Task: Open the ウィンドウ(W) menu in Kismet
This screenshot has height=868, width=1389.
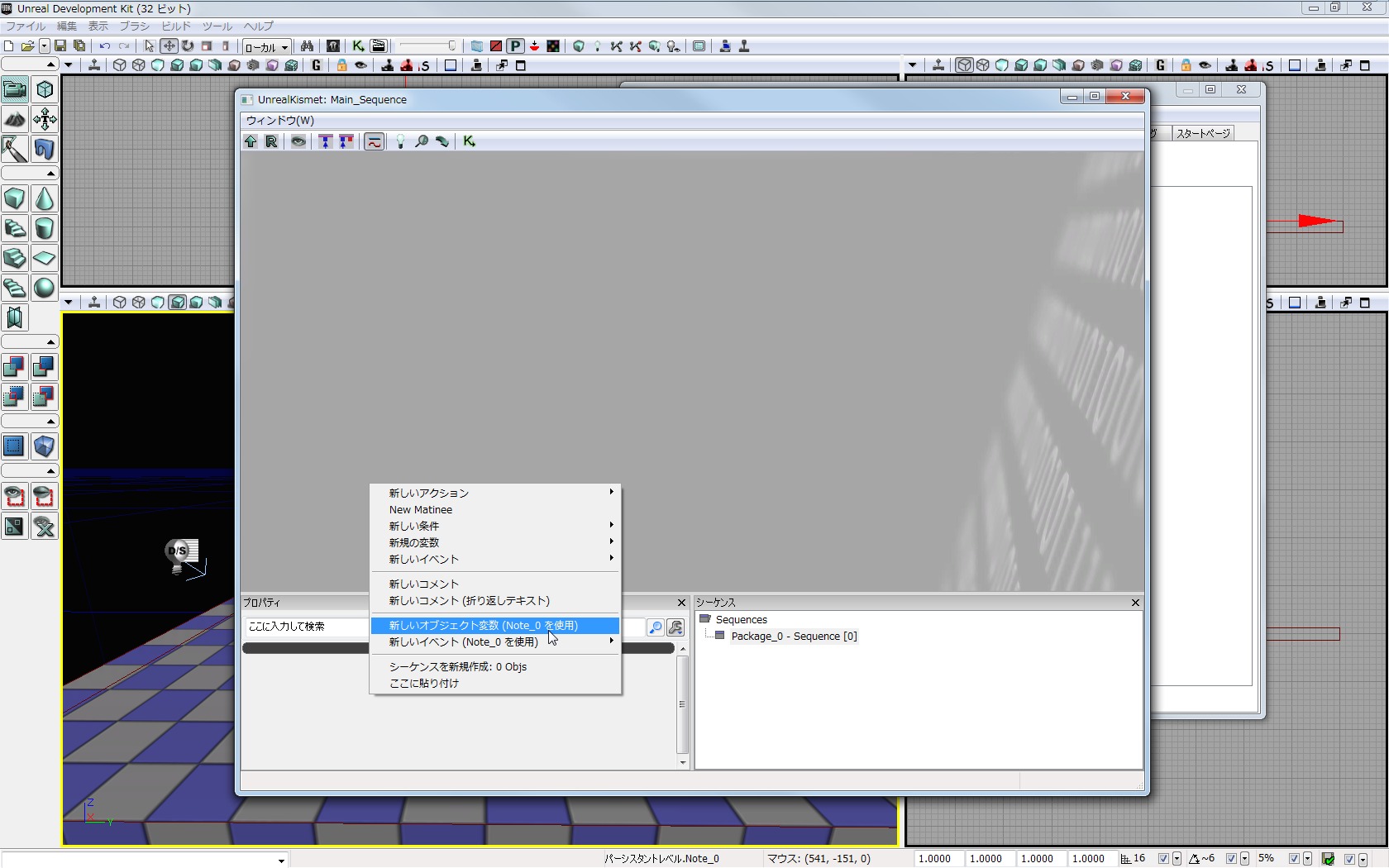Action: coord(280,121)
